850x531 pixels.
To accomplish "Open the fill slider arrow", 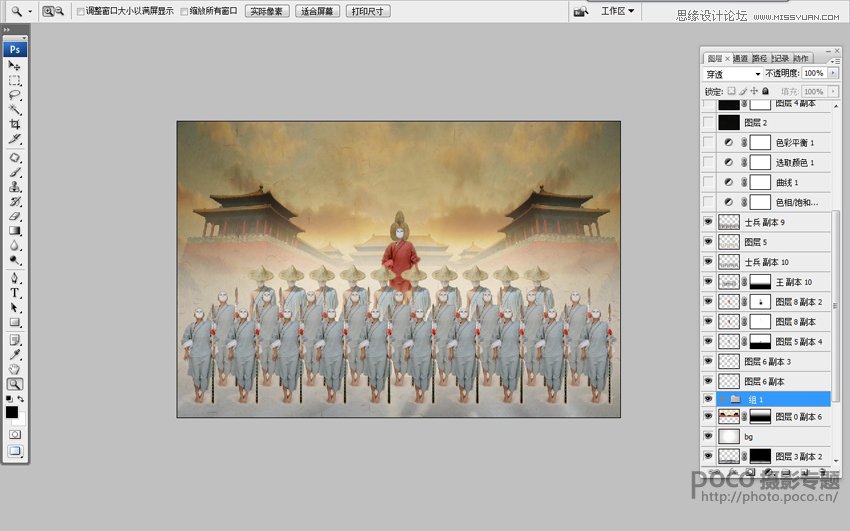I will pos(833,92).
